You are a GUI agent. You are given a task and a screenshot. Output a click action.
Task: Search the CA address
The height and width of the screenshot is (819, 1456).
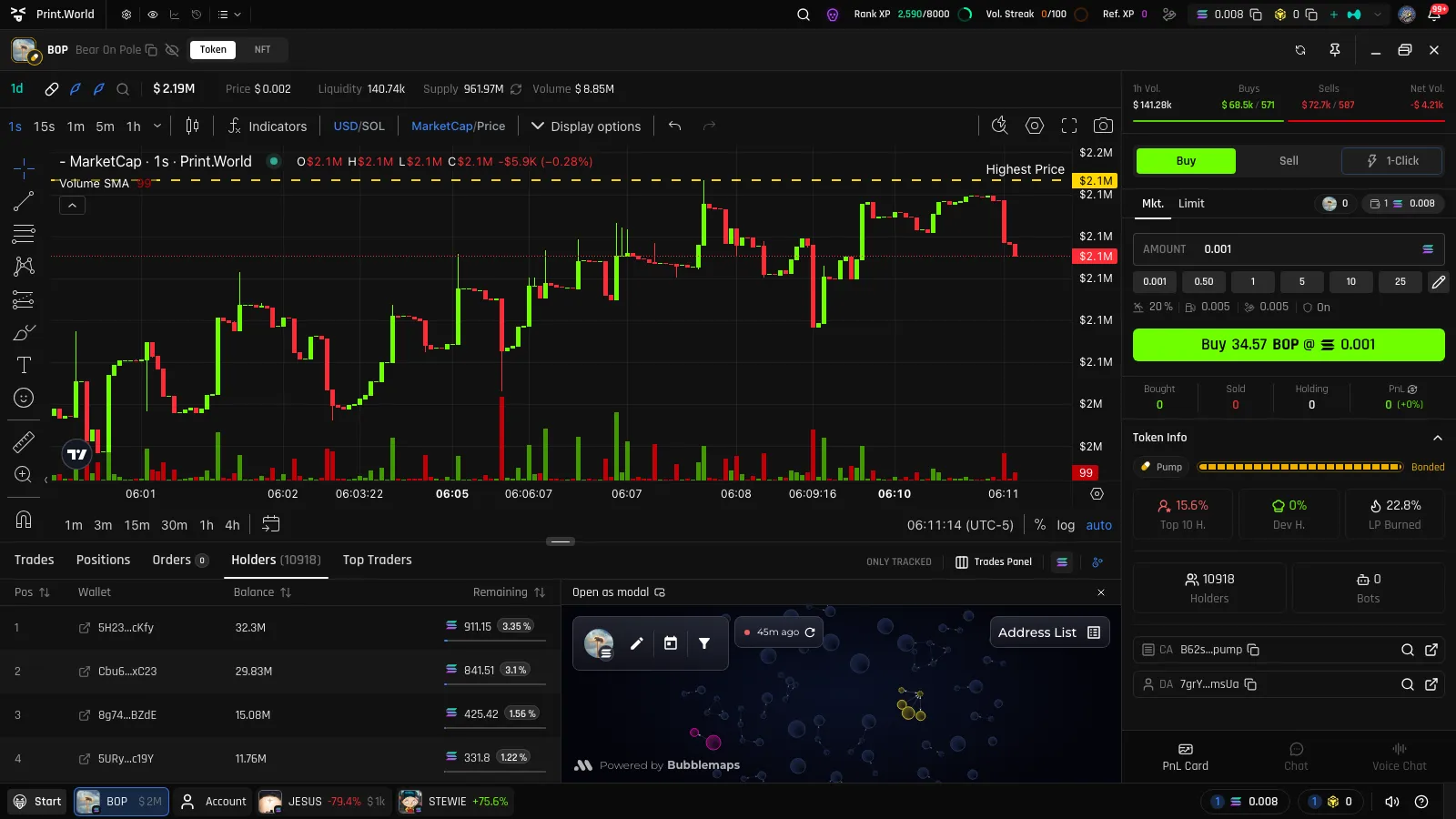click(1408, 650)
